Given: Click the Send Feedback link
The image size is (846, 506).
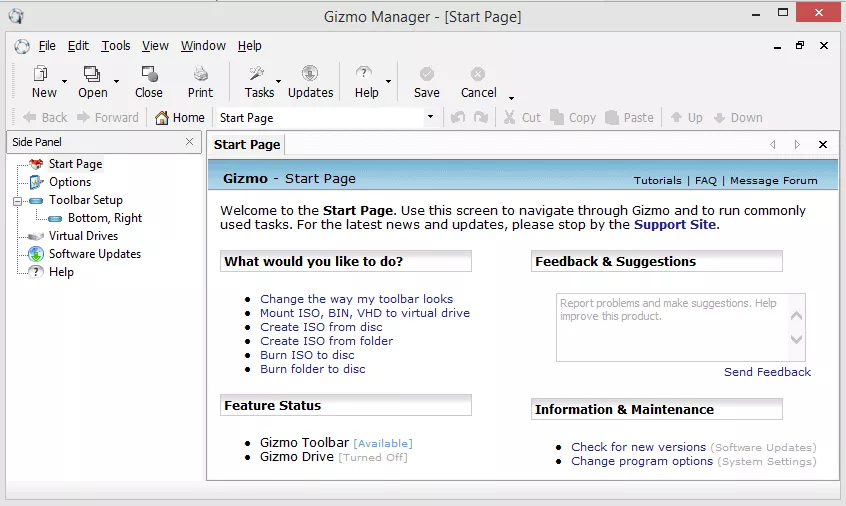Looking at the screenshot, I should (x=767, y=372).
